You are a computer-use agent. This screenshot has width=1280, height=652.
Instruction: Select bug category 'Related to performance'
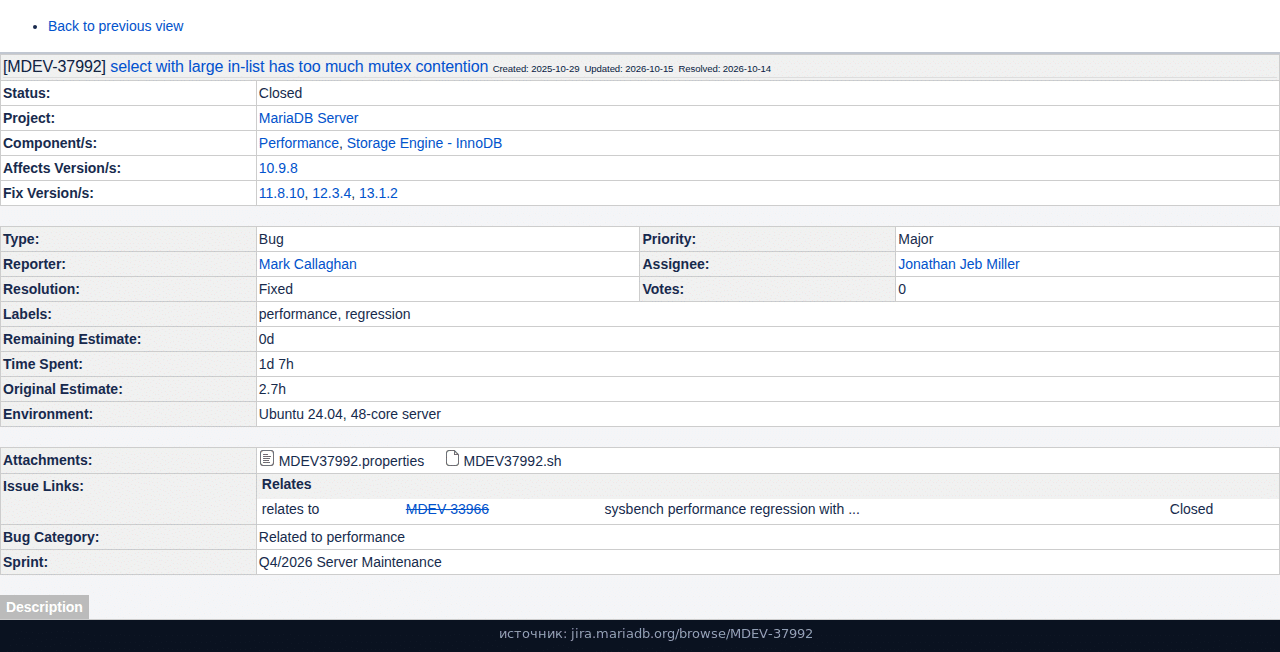pos(331,537)
